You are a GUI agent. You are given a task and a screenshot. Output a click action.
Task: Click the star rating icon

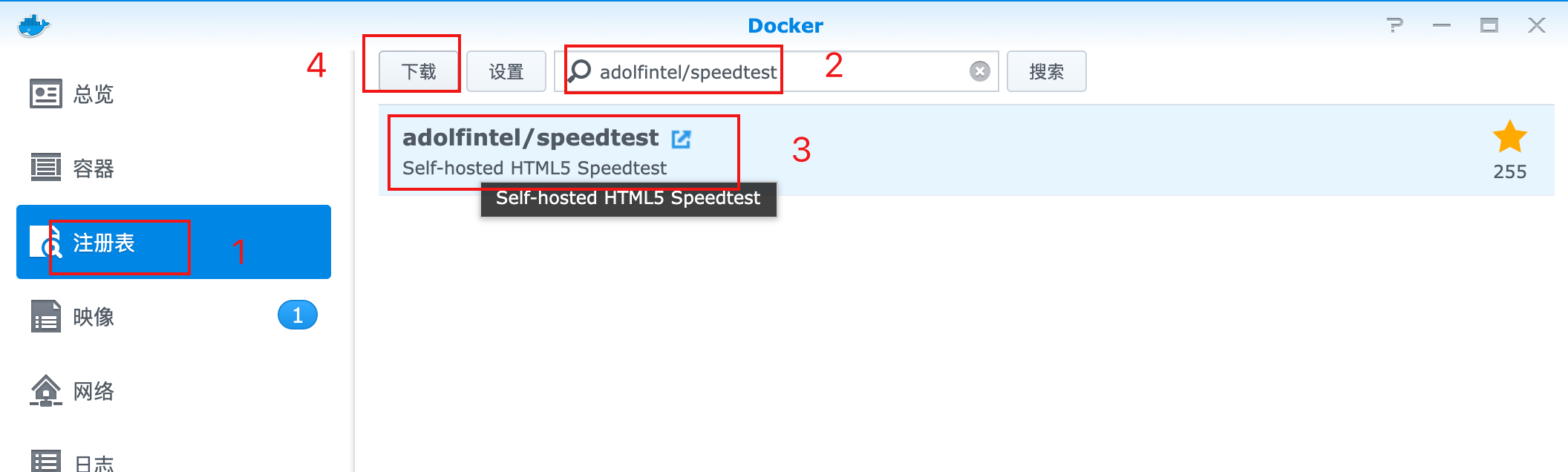click(x=1509, y=137)
